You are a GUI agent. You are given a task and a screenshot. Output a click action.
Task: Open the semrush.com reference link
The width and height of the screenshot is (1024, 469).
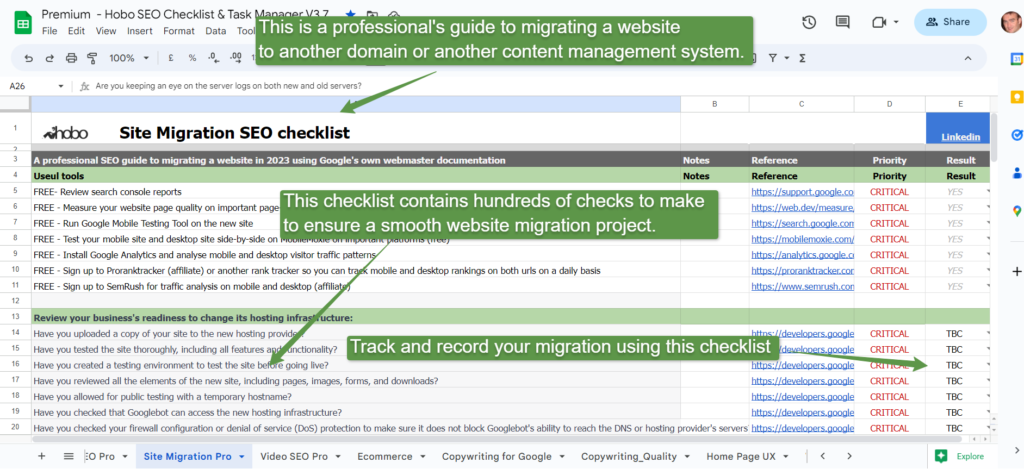803,286
